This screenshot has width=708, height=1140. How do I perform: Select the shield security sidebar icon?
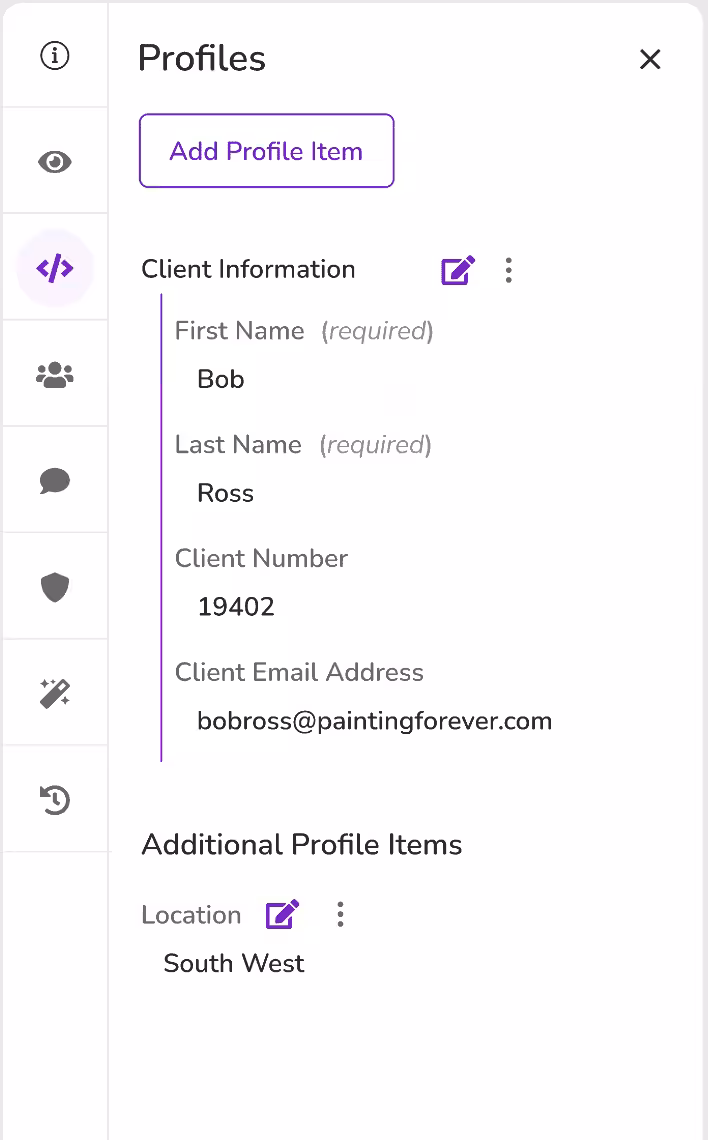(55, 587)
